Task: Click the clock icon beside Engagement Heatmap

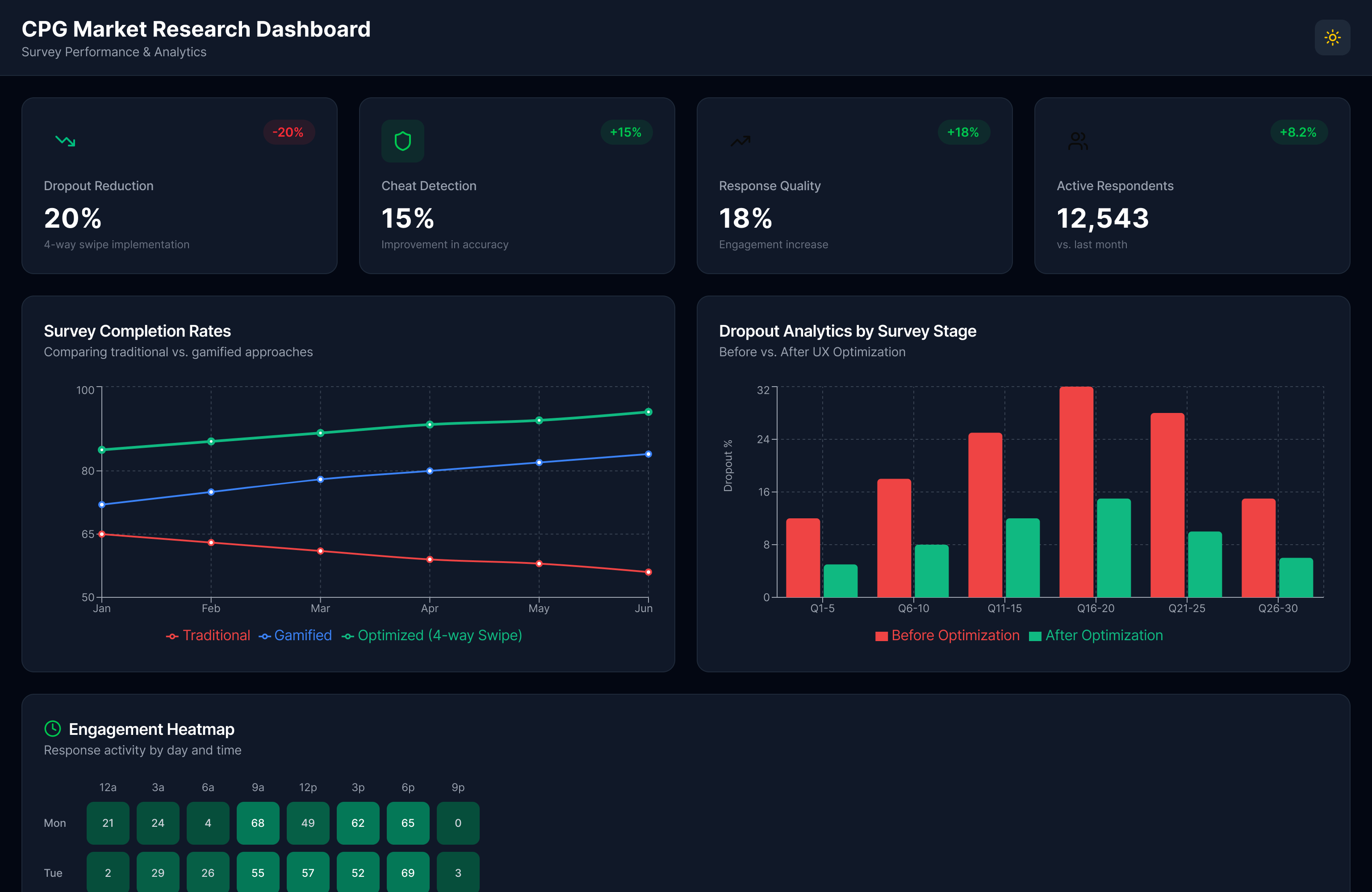Action: click(52, 728)
